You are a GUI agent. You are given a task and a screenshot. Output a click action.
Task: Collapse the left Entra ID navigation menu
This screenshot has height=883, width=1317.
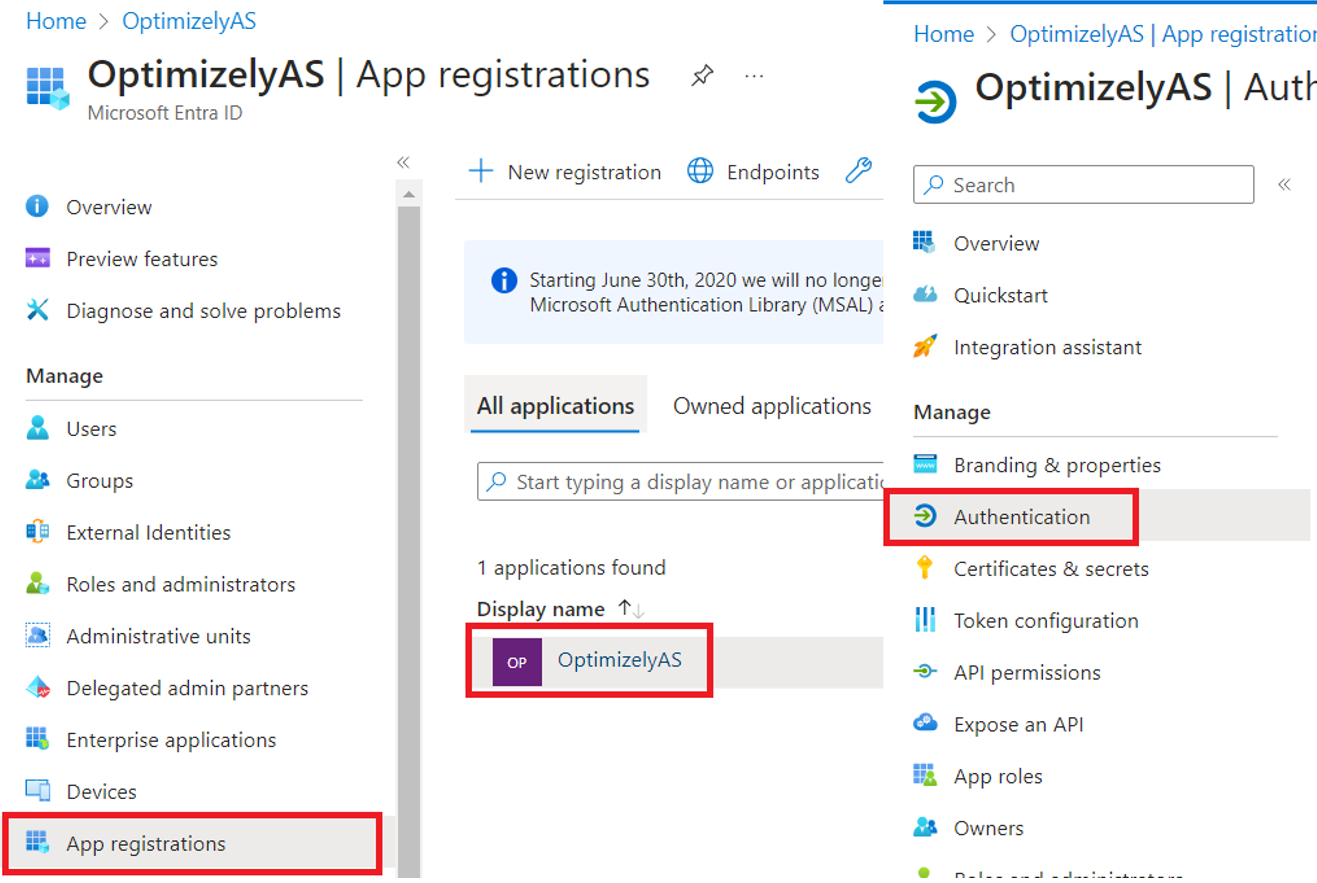[x=403, y=162]
